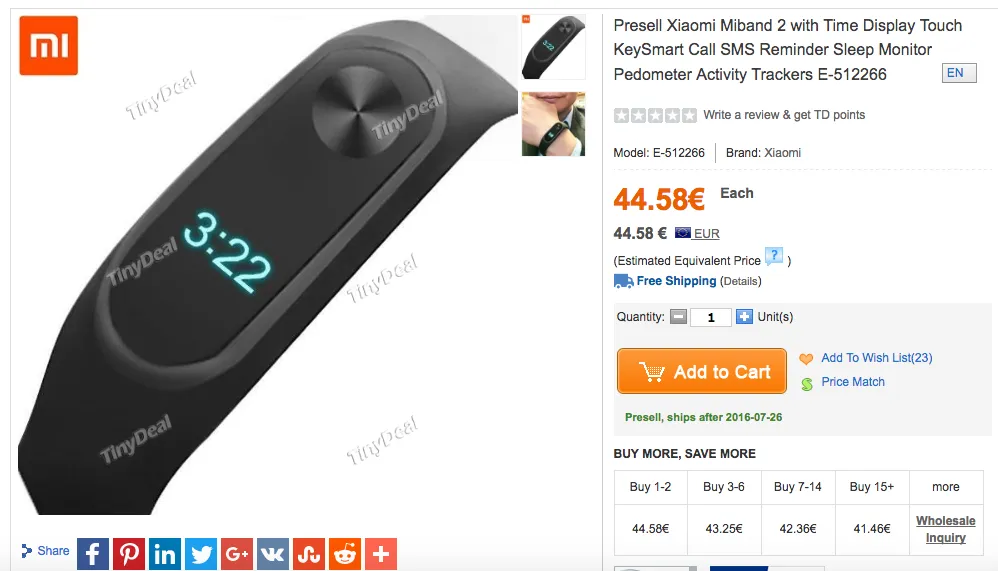Tweet the product with the Twitter icon

click(201, 554)
